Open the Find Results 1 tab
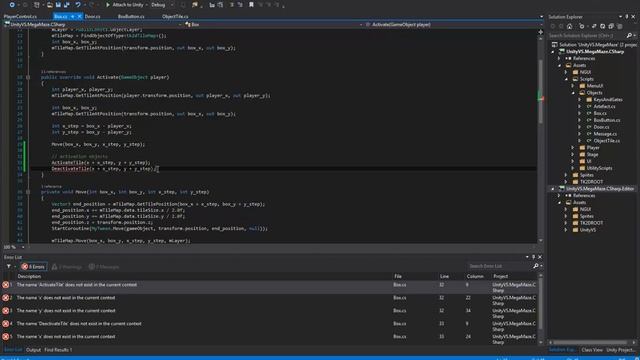 [58, 350]
